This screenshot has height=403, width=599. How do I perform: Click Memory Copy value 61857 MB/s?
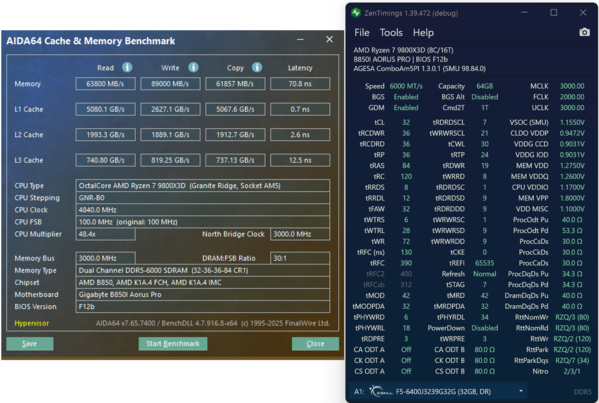click(x=235, y=84)
